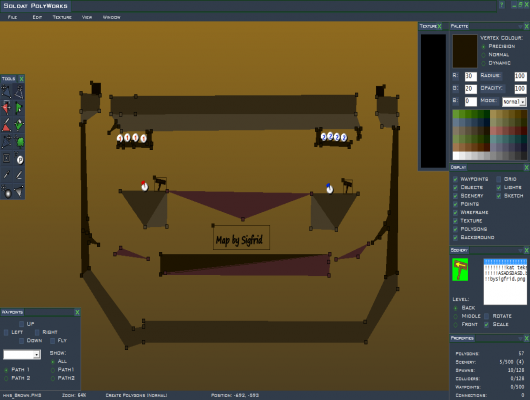Screen dimensions: 530x400
Task: Select the Texture mapping tool
Action: pos(6,142)
